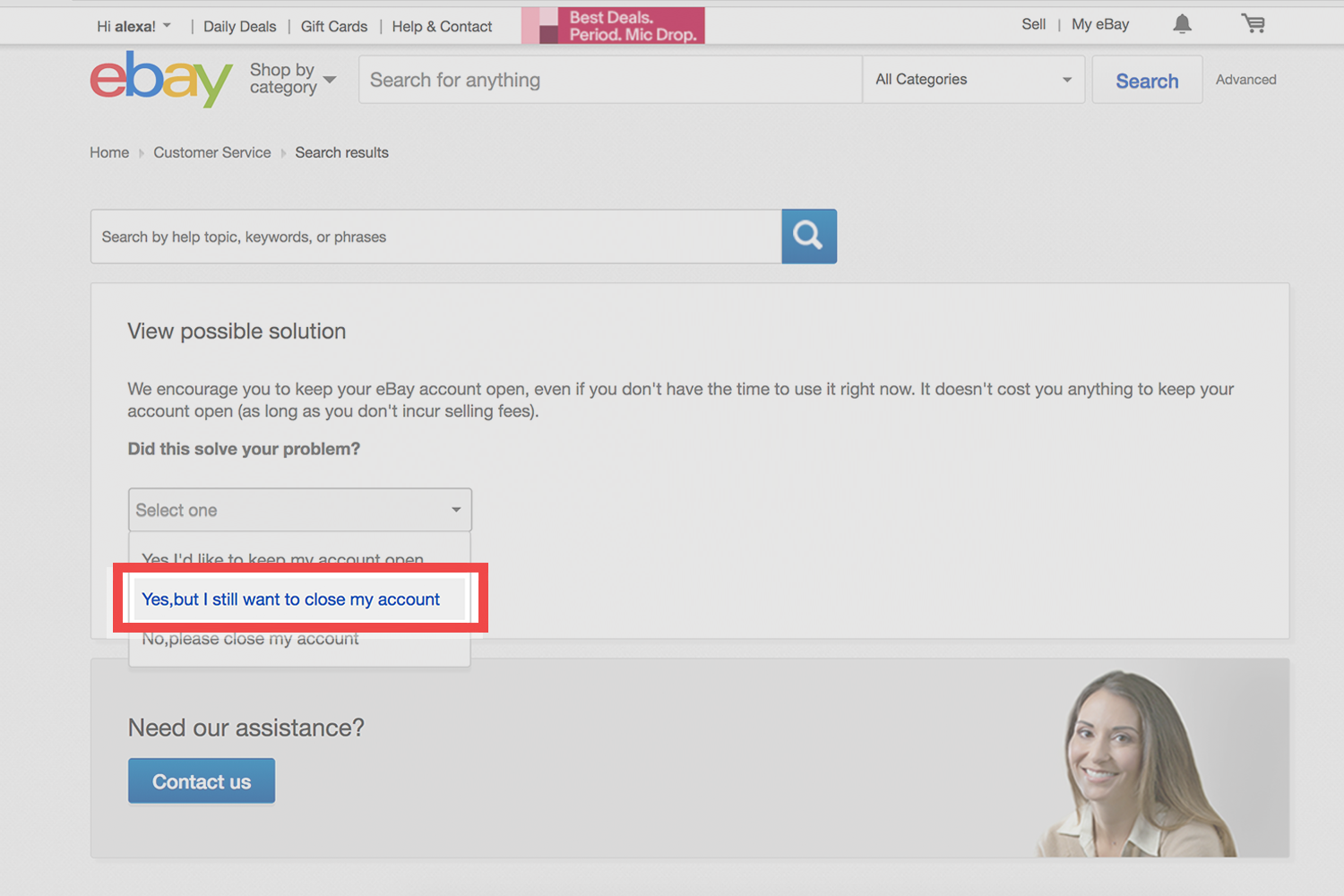
Task: Open the Advanced search link
Action: pyautogui.click(x=1245, y=79)
